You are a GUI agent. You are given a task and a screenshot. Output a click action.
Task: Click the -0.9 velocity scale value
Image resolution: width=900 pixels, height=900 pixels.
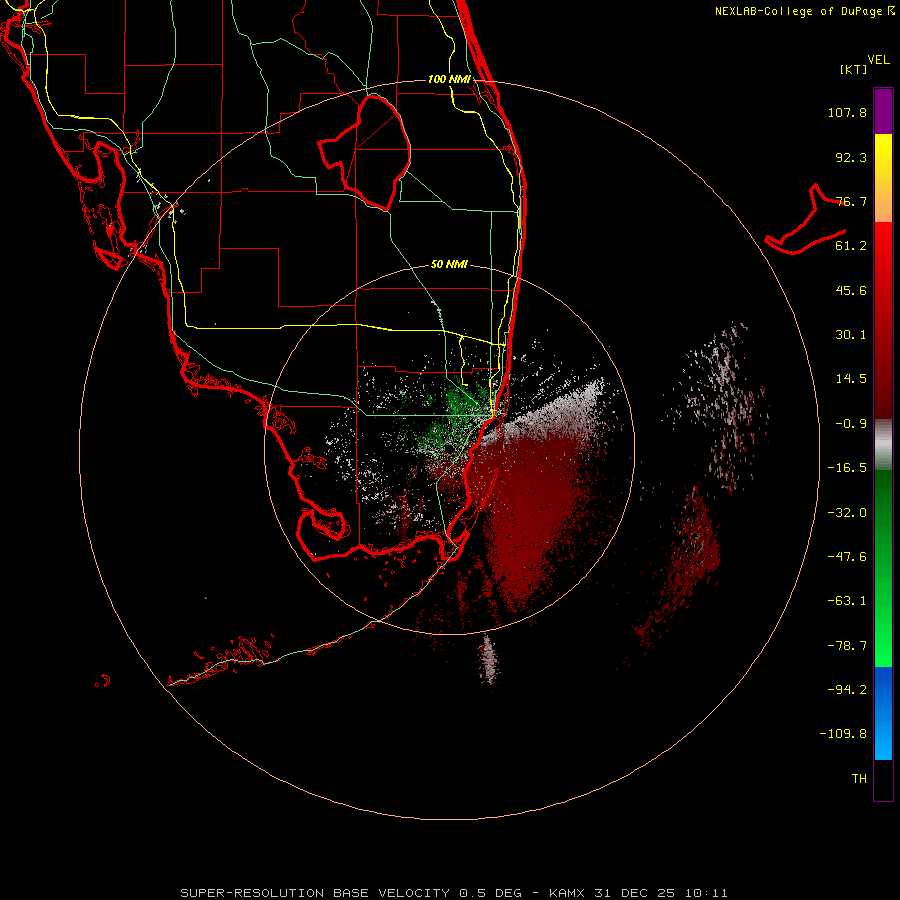tap(851, 424)
